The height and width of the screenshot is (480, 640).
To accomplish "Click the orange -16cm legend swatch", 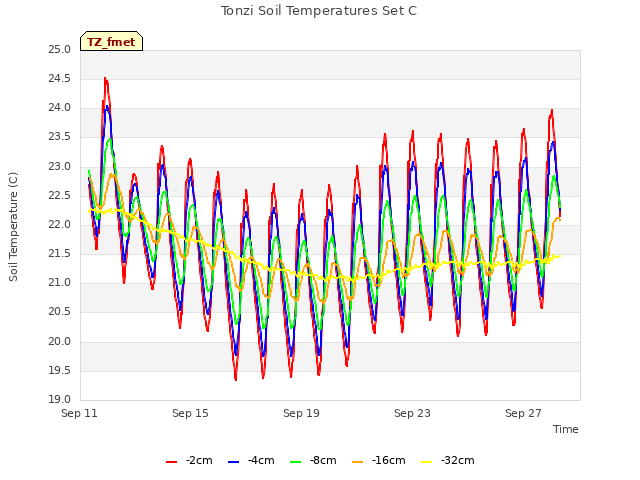I will coord(358,462).
